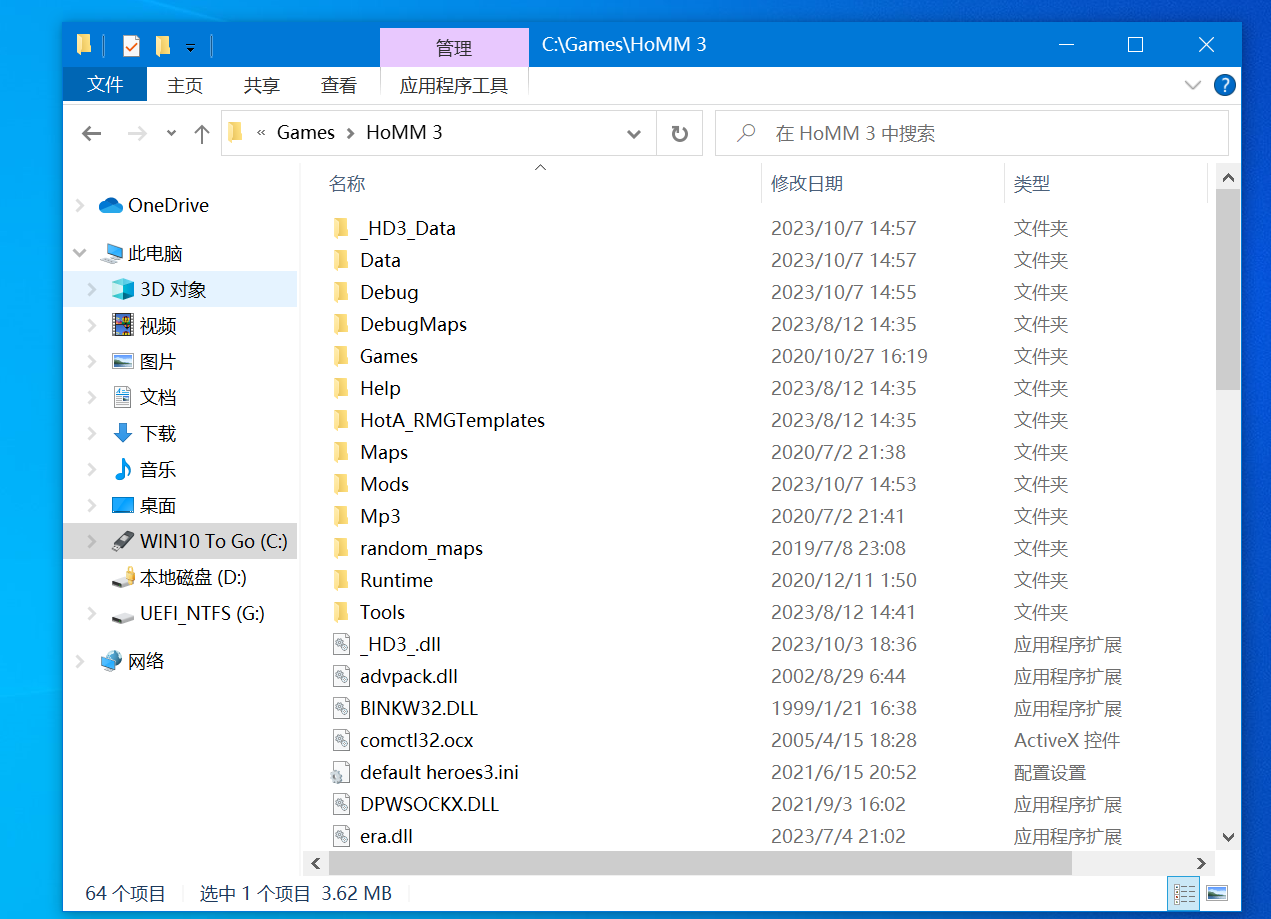Switch to details view in the status bar
The image size is (1271, 919).
pos(1185,893)
